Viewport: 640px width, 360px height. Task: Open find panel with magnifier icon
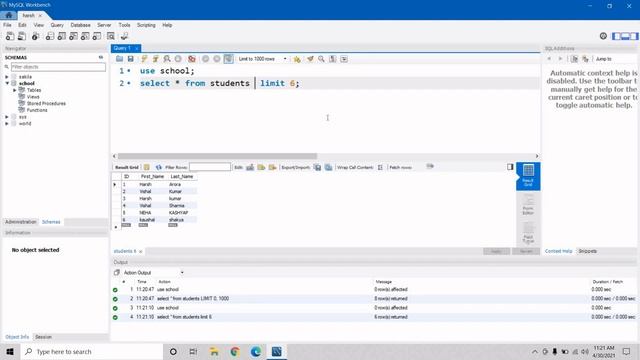point(321,59)
